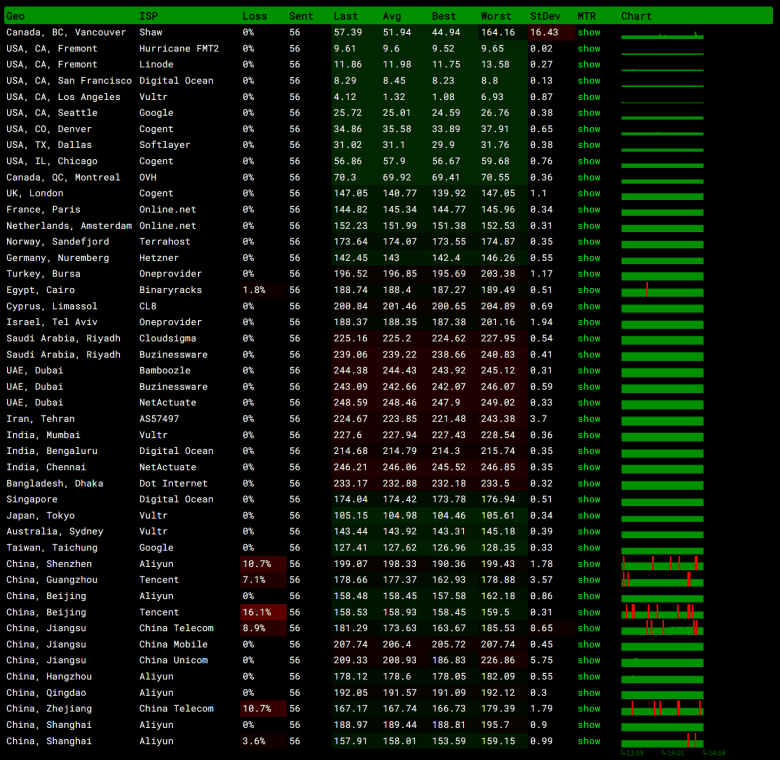Image resolution: width=780 pixels, height=760 pixels.
Task: Show MTR for the Riyadh Cloudsigma row
Action: 588,338
